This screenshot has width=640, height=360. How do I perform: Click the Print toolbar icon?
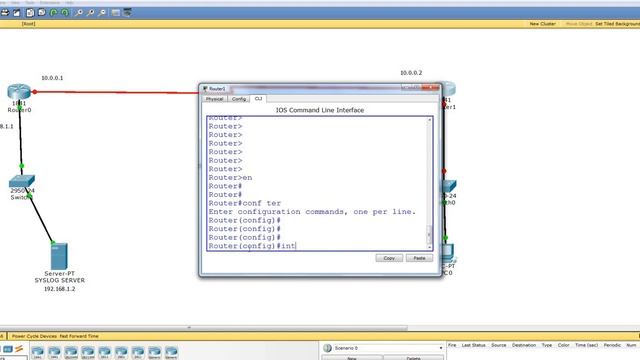coord(5,13)
